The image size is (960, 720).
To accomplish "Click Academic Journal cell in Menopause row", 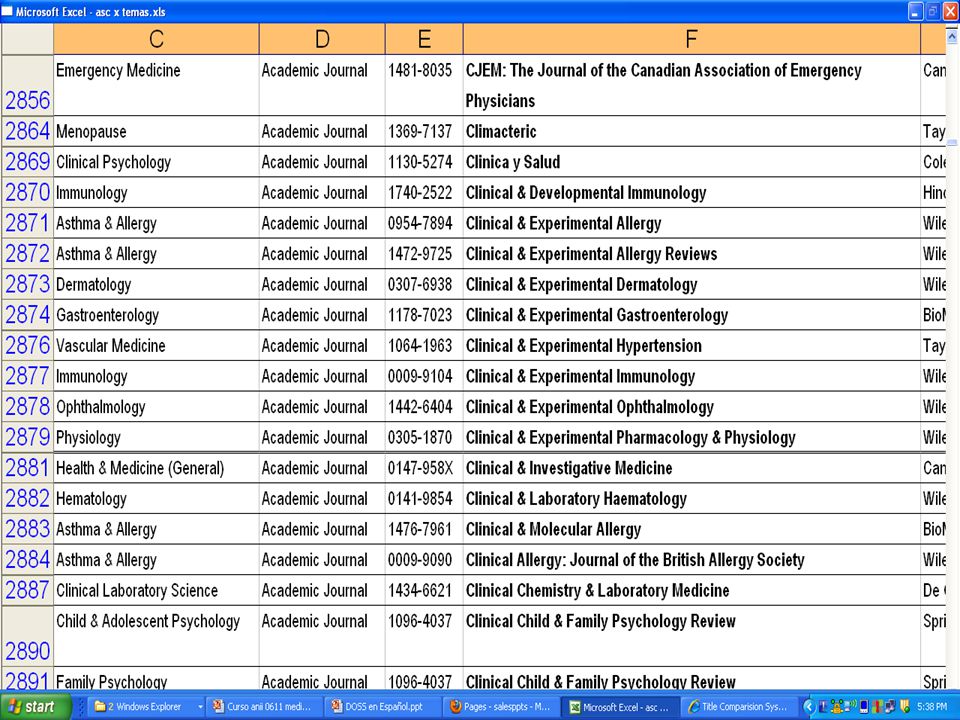I will 322,131.
